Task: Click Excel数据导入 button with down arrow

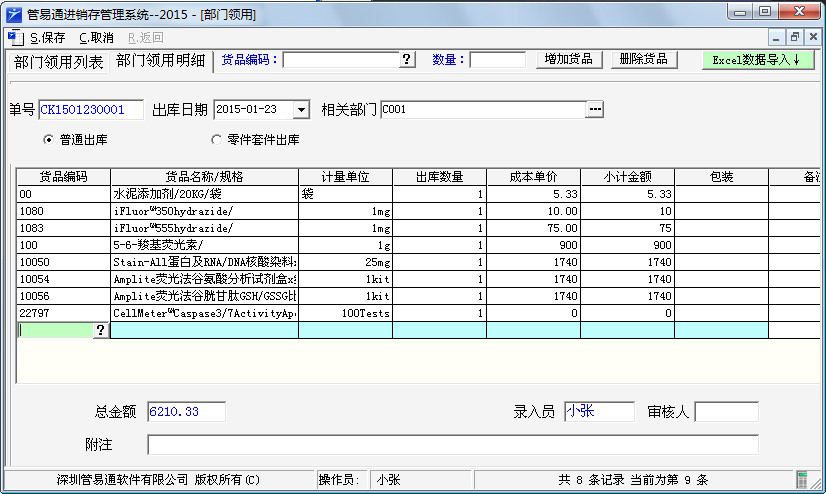Action: click(757, 60)
